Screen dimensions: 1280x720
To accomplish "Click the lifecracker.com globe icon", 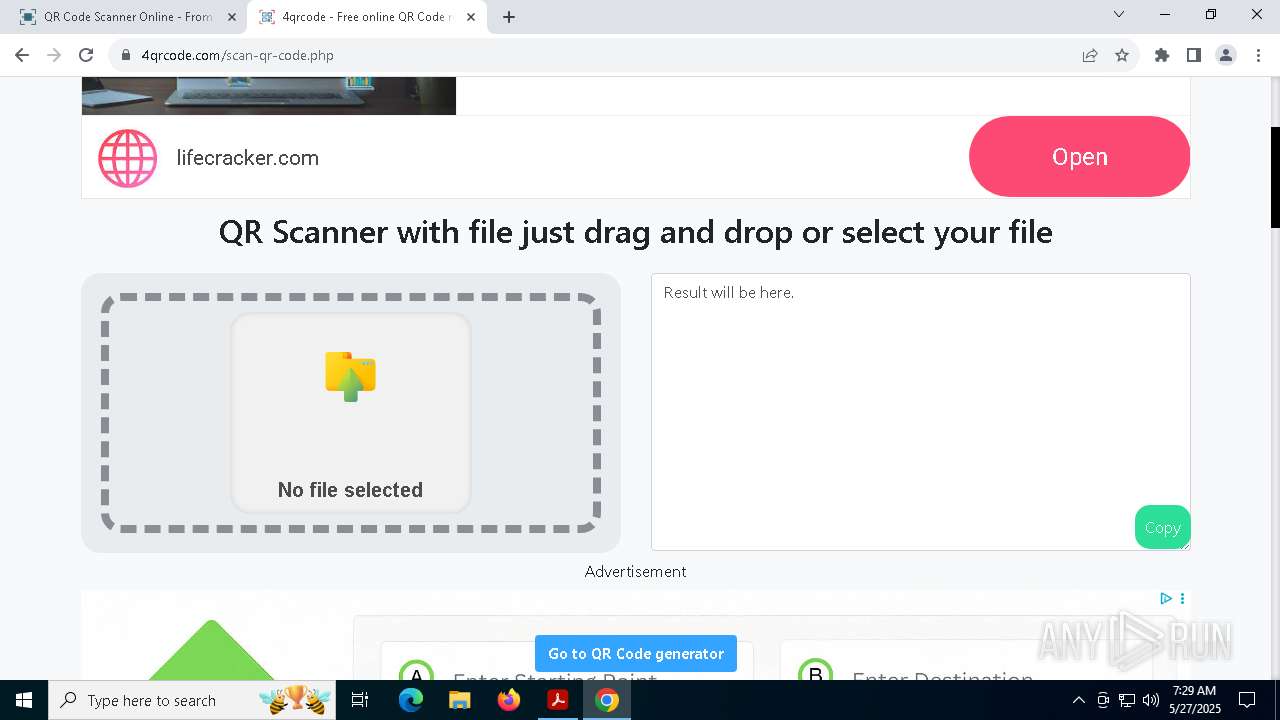I will pos(127,158).
